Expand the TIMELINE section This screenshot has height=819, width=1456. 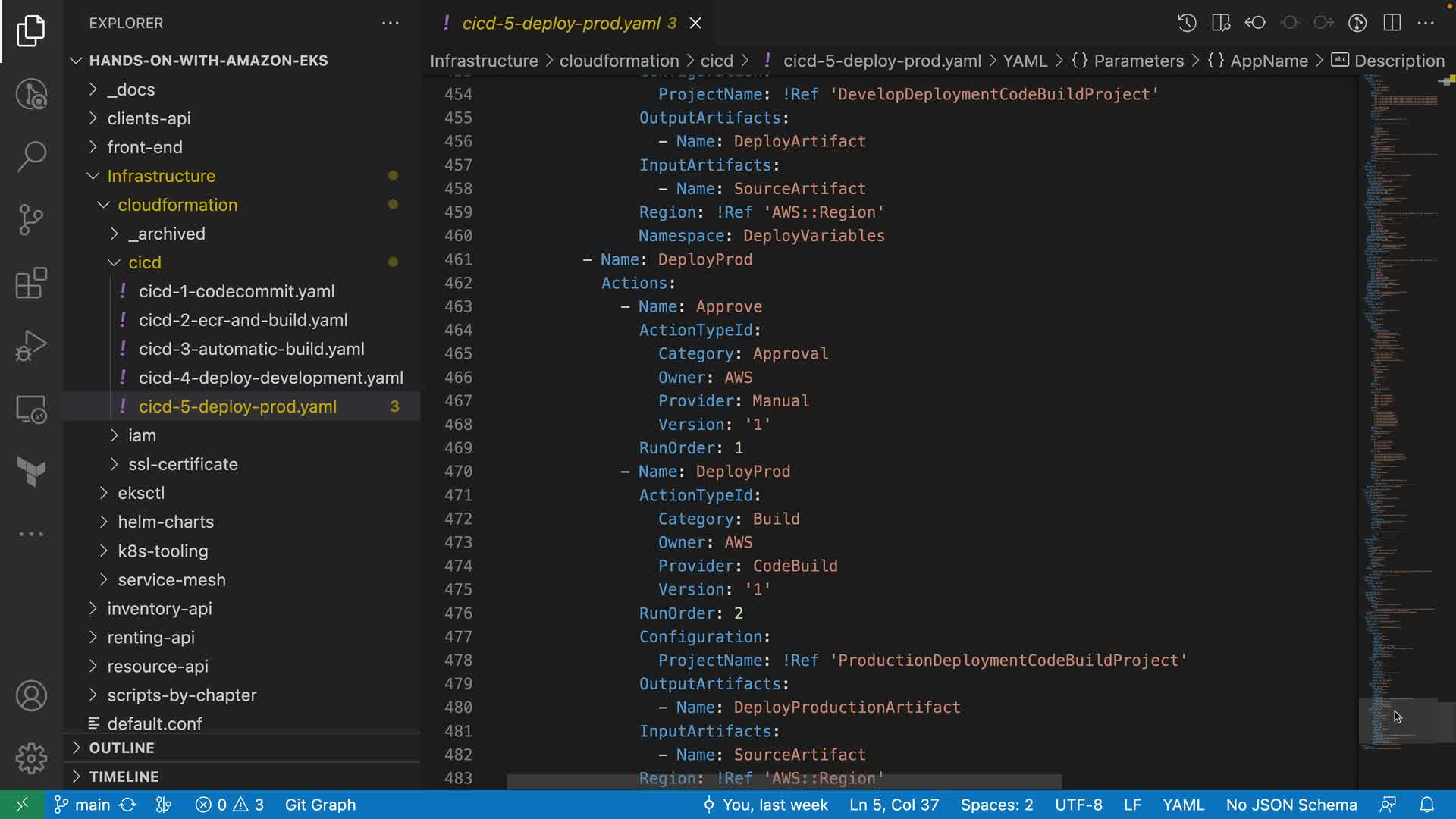point(124,777)
